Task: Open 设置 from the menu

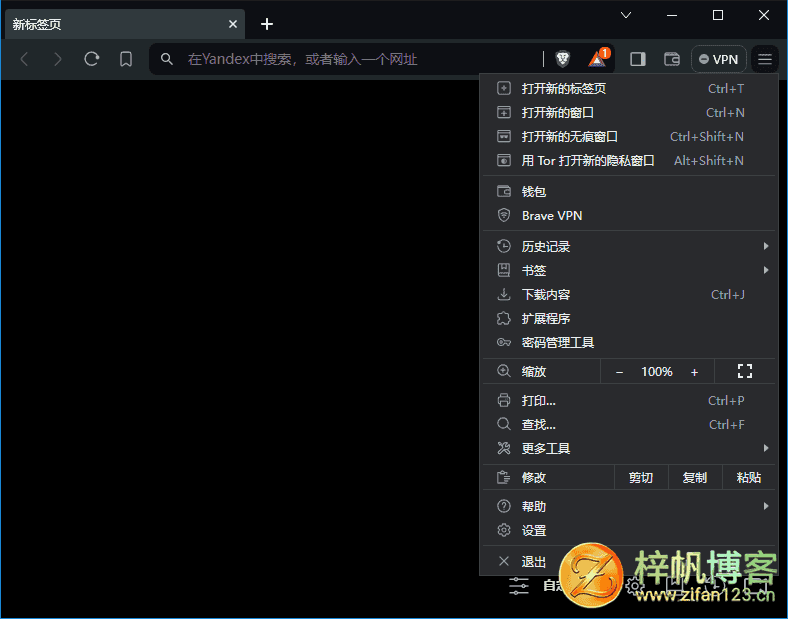Action: click(x=629, y=531)
